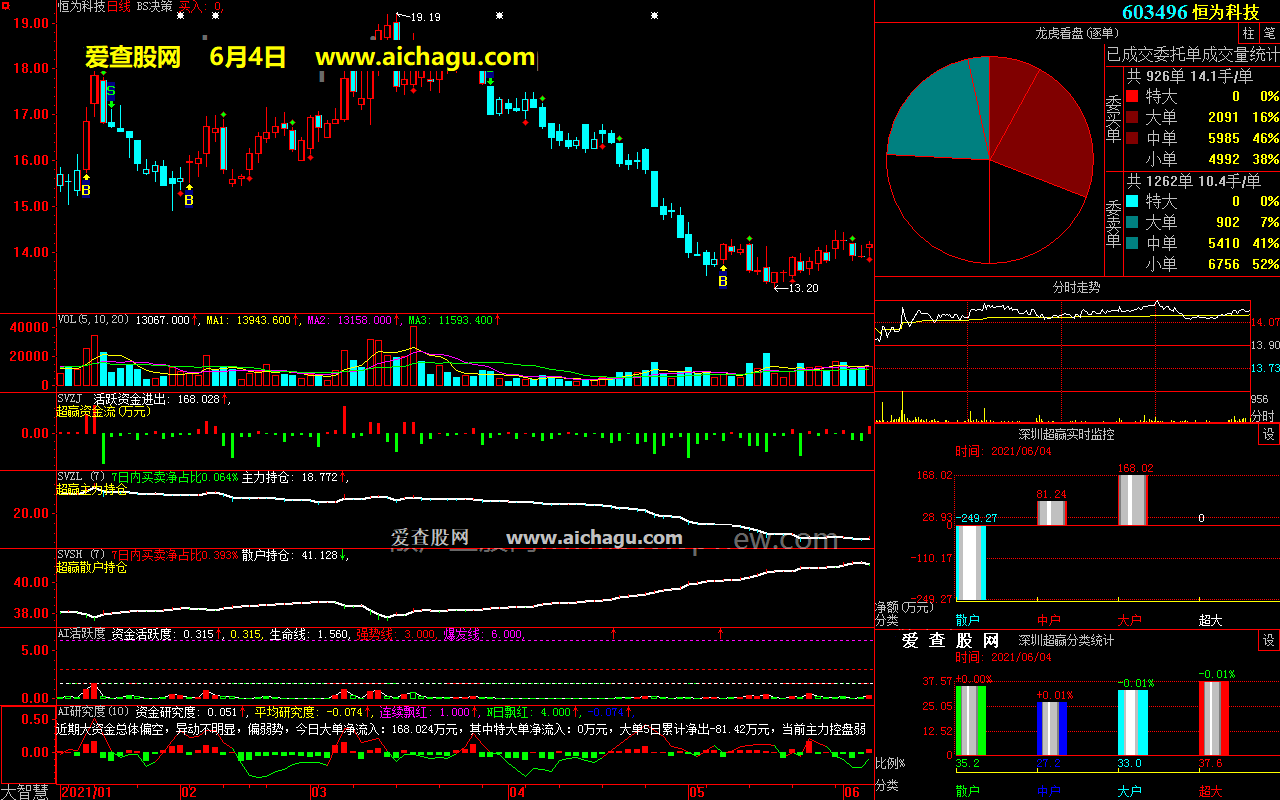Viewport: 1280px width, 800px height.
Task: Click the SVZJ indicator name
Action: [70, 399]
